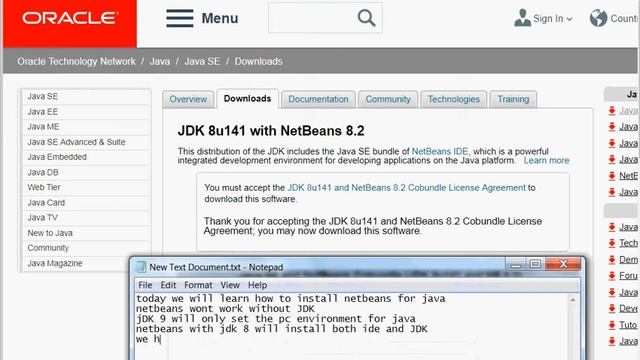This screenshot has width=640, height=360.
Task: Open Java Embedded sidebar item
Action: click(86, 157)
